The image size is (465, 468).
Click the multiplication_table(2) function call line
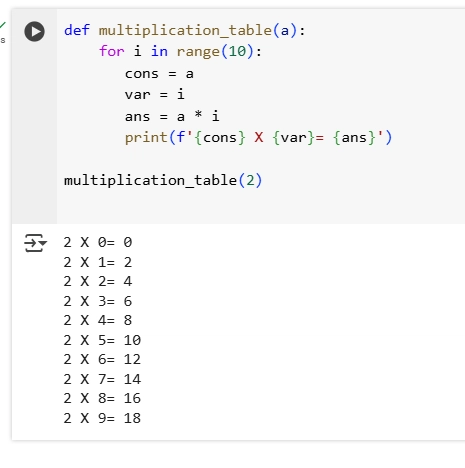[163, 180]
